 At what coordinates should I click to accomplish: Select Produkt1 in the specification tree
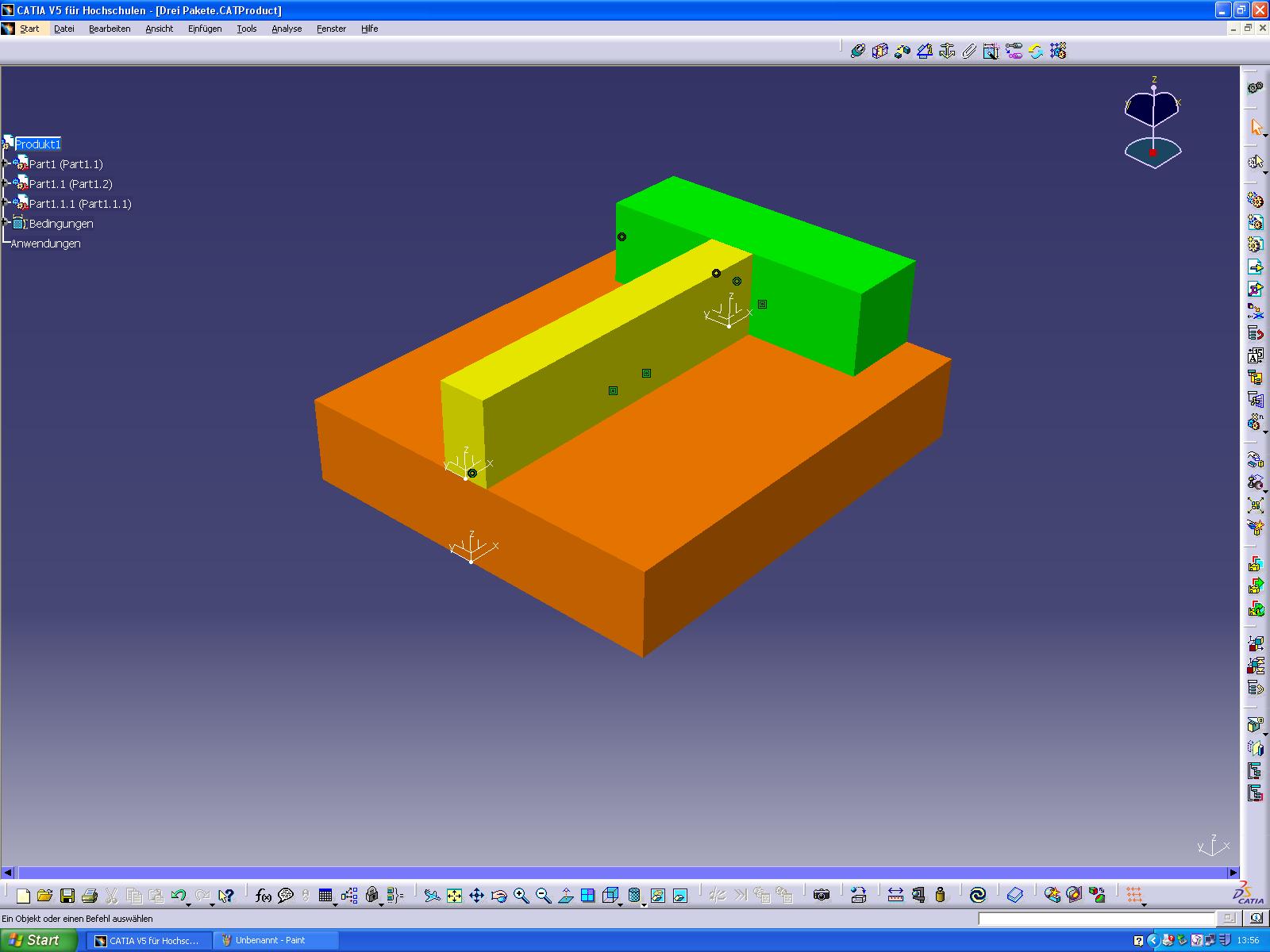pyautogui.click(x=37, y=144)
